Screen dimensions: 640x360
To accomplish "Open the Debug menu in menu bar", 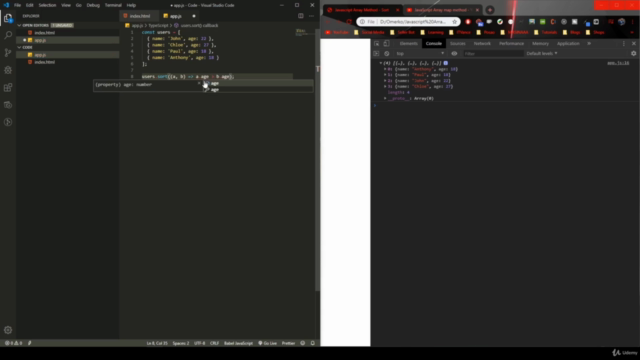I will 93,5.
